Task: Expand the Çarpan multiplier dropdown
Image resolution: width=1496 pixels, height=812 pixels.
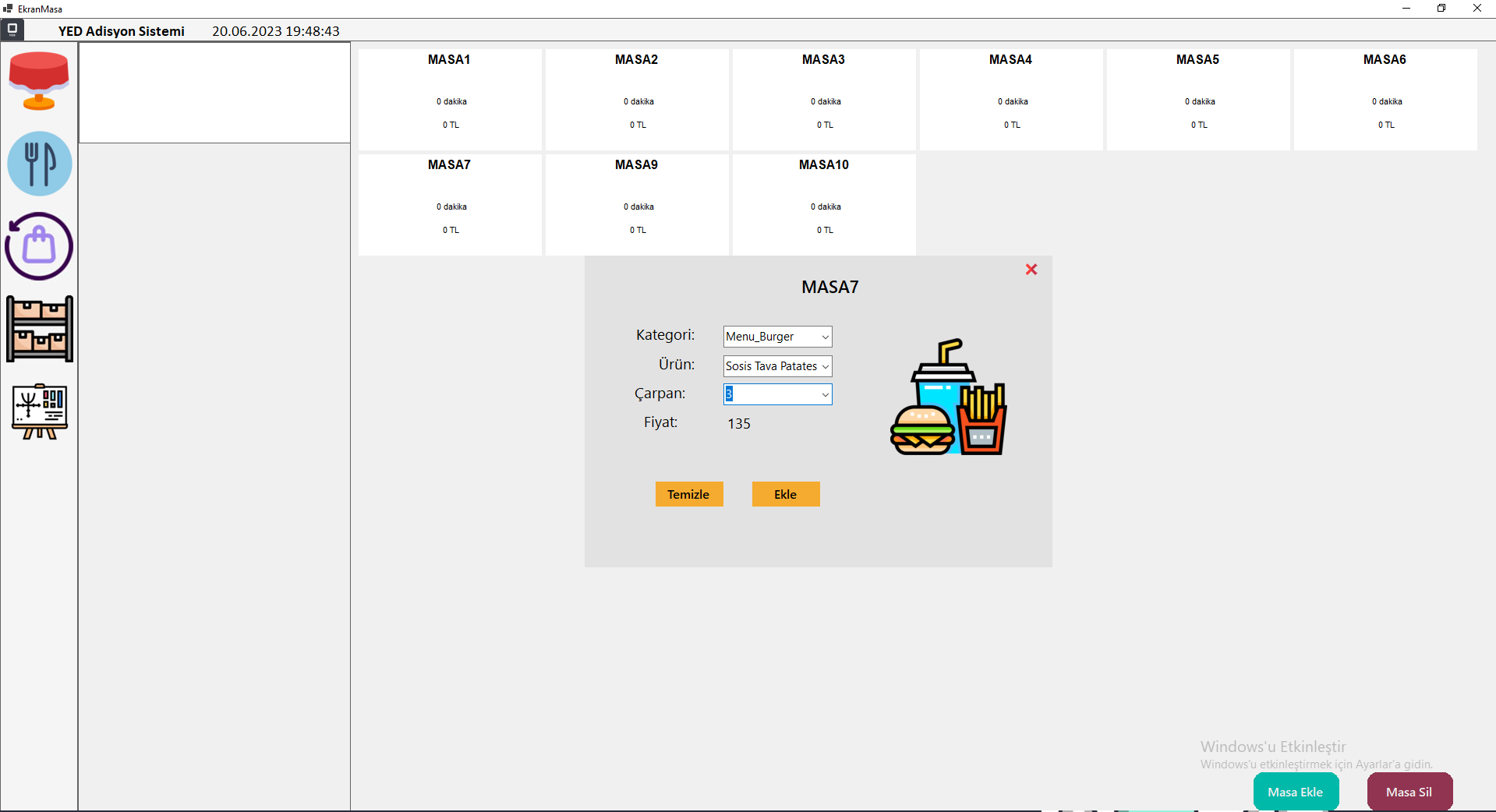Action: click(825, 394)
